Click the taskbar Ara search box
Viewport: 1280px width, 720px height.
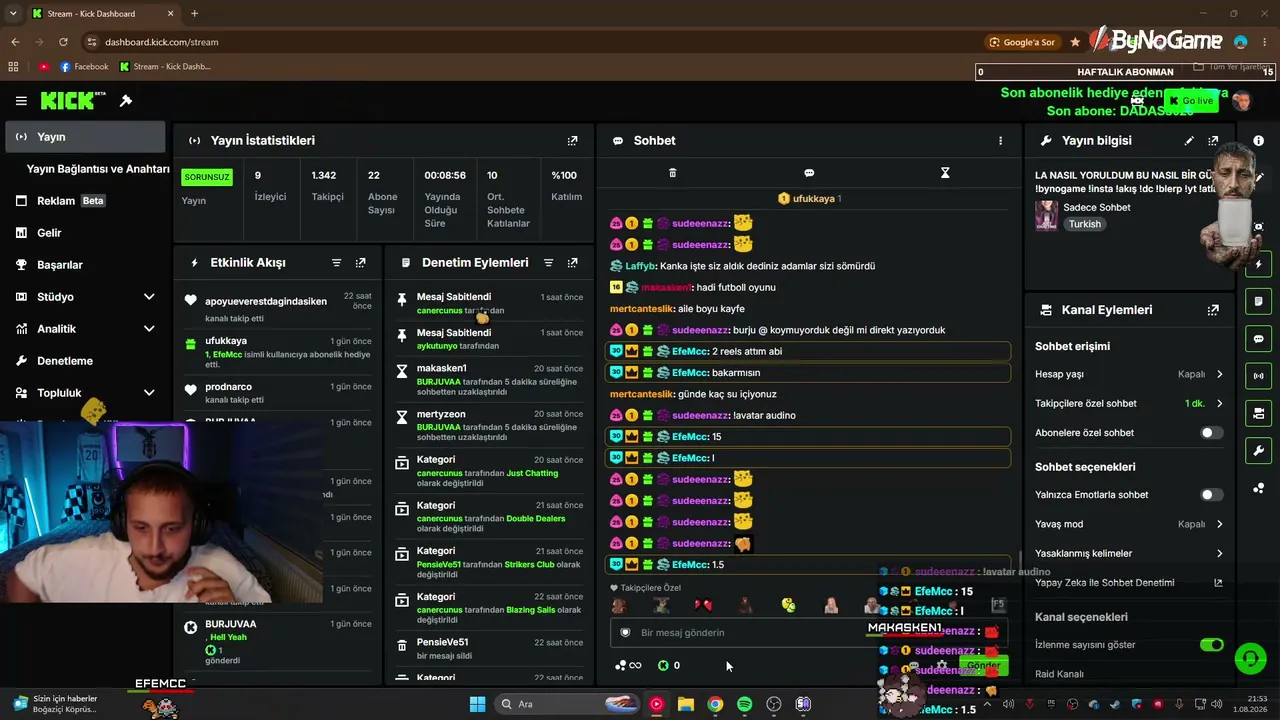pos(567,704)
